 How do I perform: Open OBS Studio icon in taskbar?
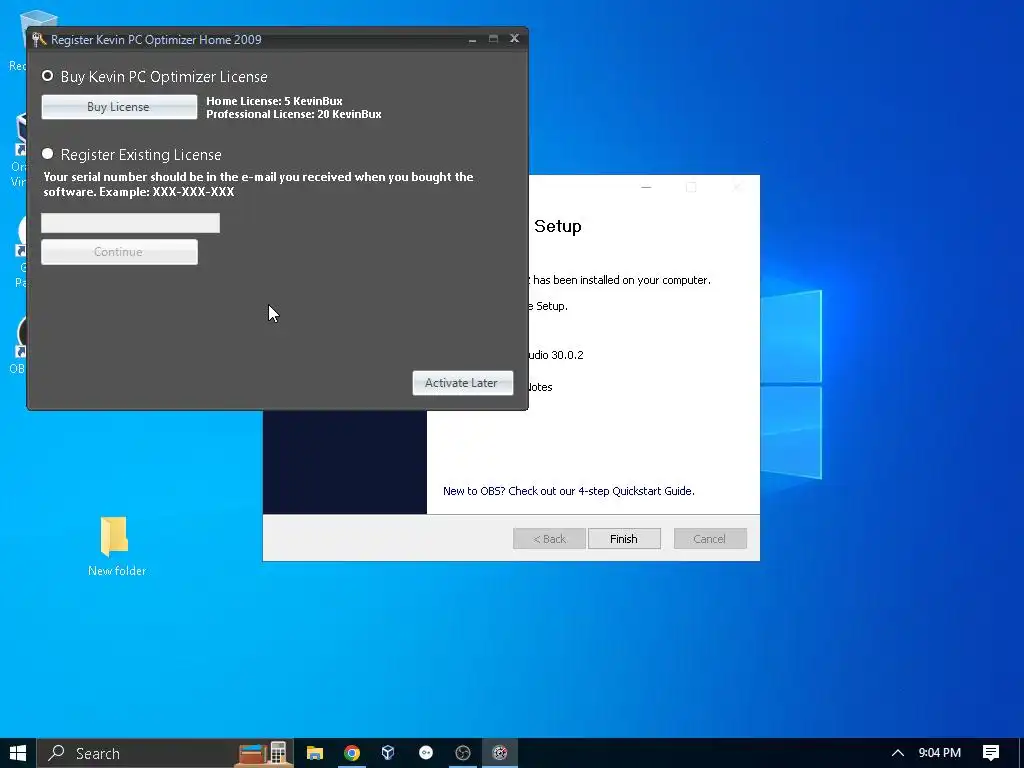tap(463, 753)
